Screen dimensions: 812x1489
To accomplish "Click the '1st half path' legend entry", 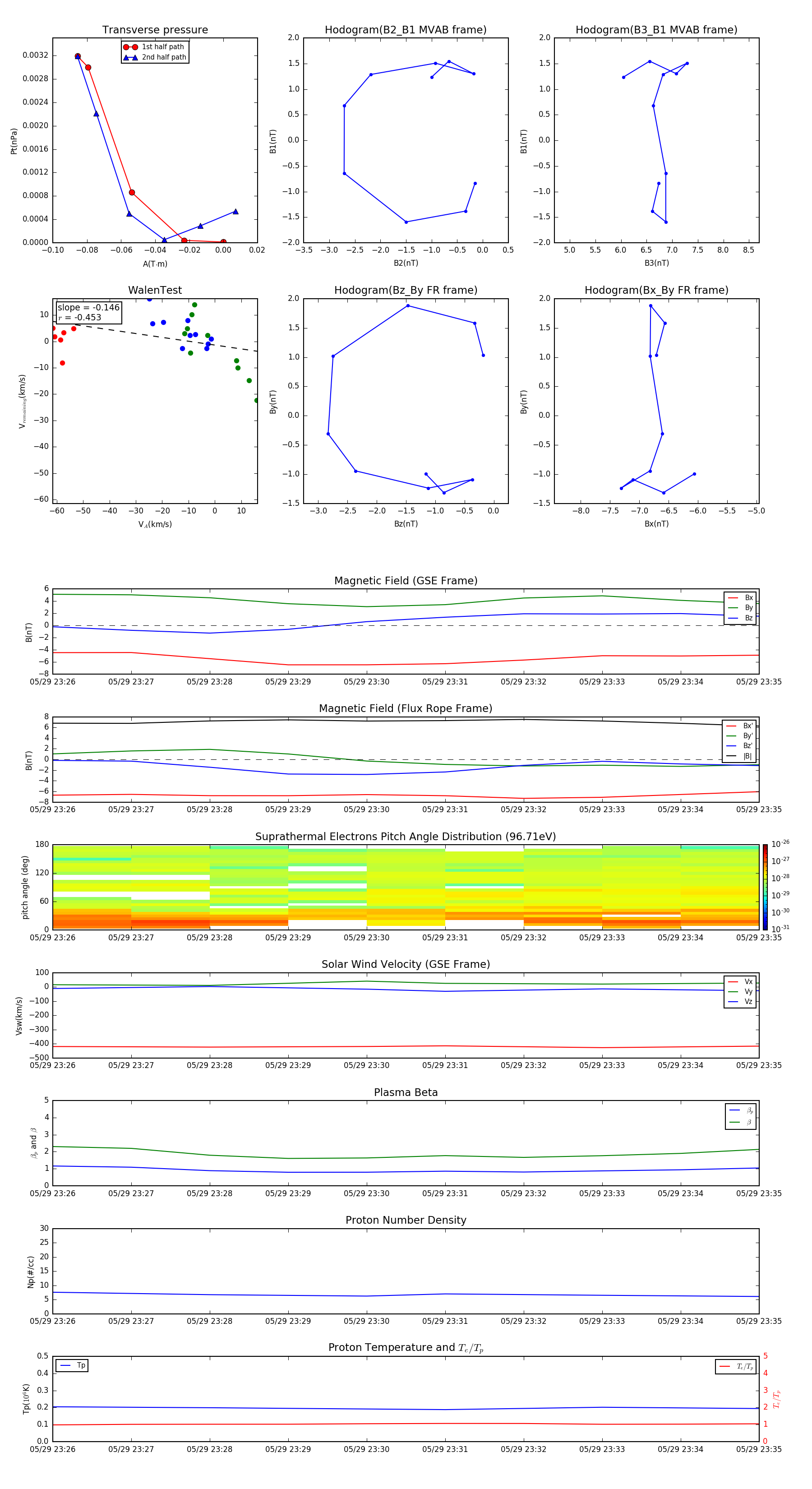I will click(154, 47).
